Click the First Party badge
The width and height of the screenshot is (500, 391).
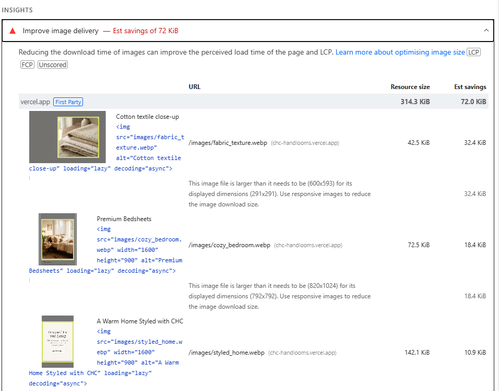[x=68, y=102]
